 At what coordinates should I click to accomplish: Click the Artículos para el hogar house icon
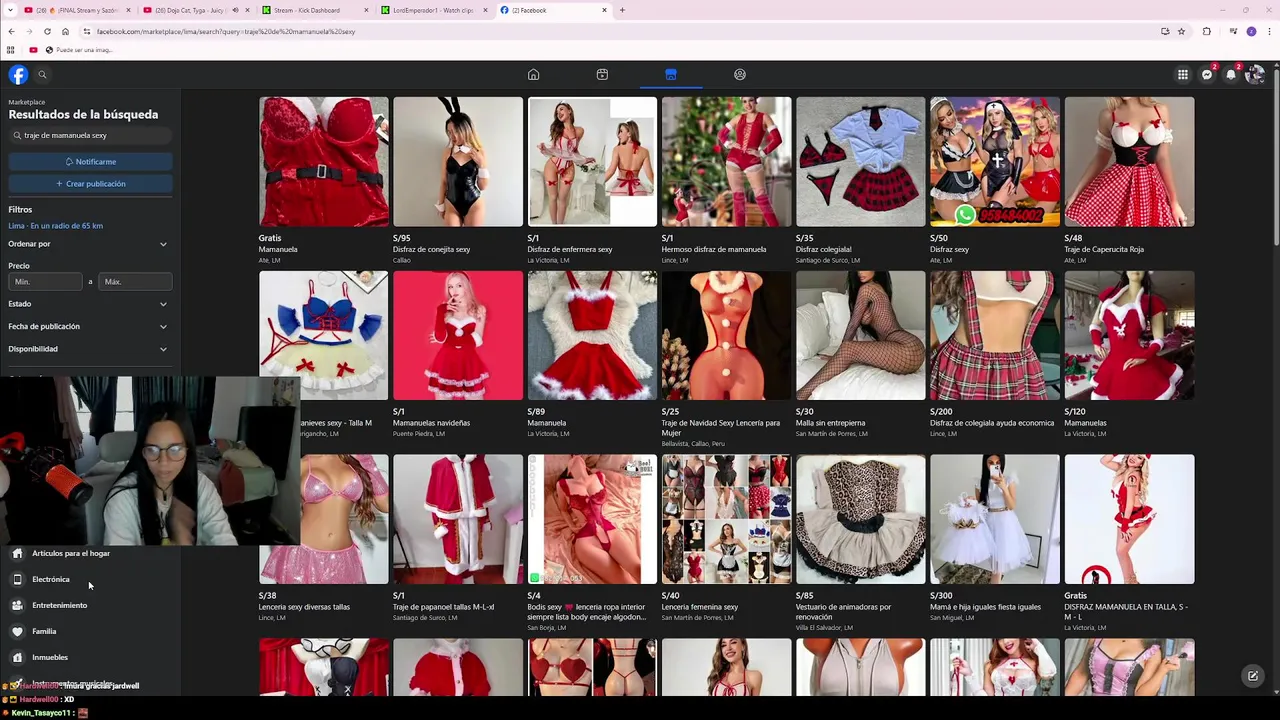[x=17, y=553]
